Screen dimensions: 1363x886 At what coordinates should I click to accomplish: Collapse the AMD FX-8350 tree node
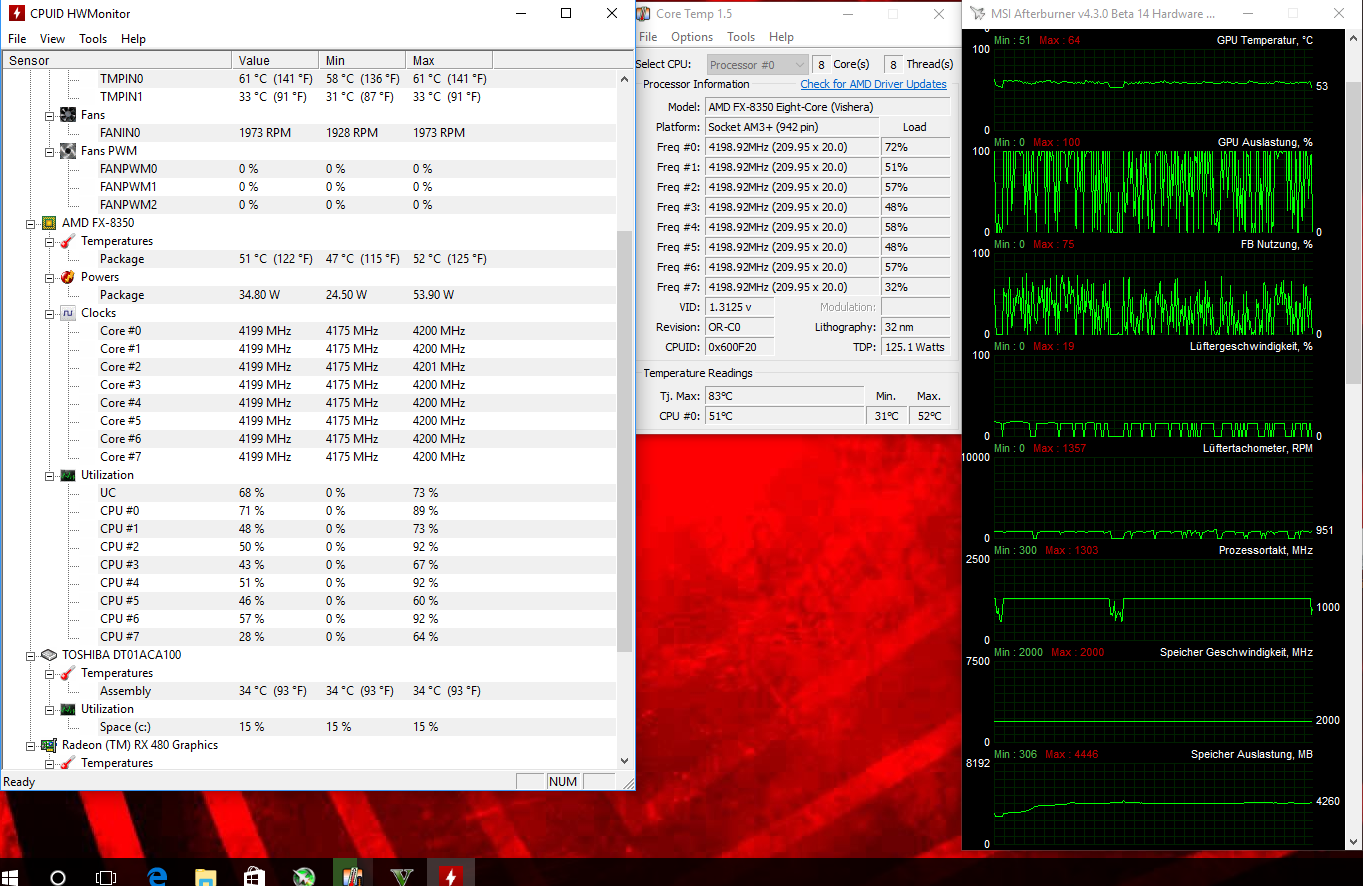pyautogui.click(x=30, y=223)
